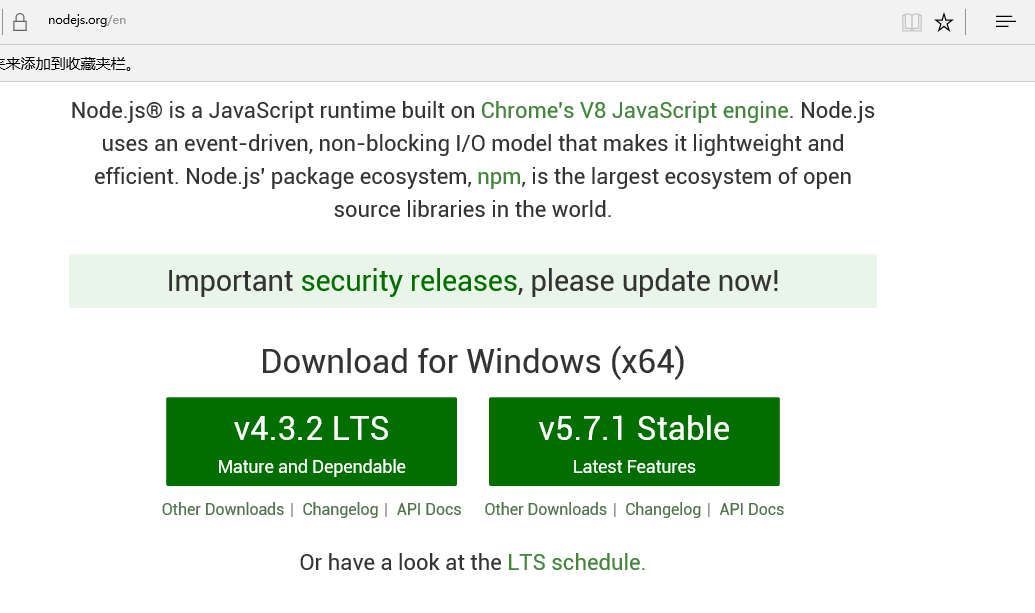Follow the npm link
1035x613 pixels.
click(499, 177)
